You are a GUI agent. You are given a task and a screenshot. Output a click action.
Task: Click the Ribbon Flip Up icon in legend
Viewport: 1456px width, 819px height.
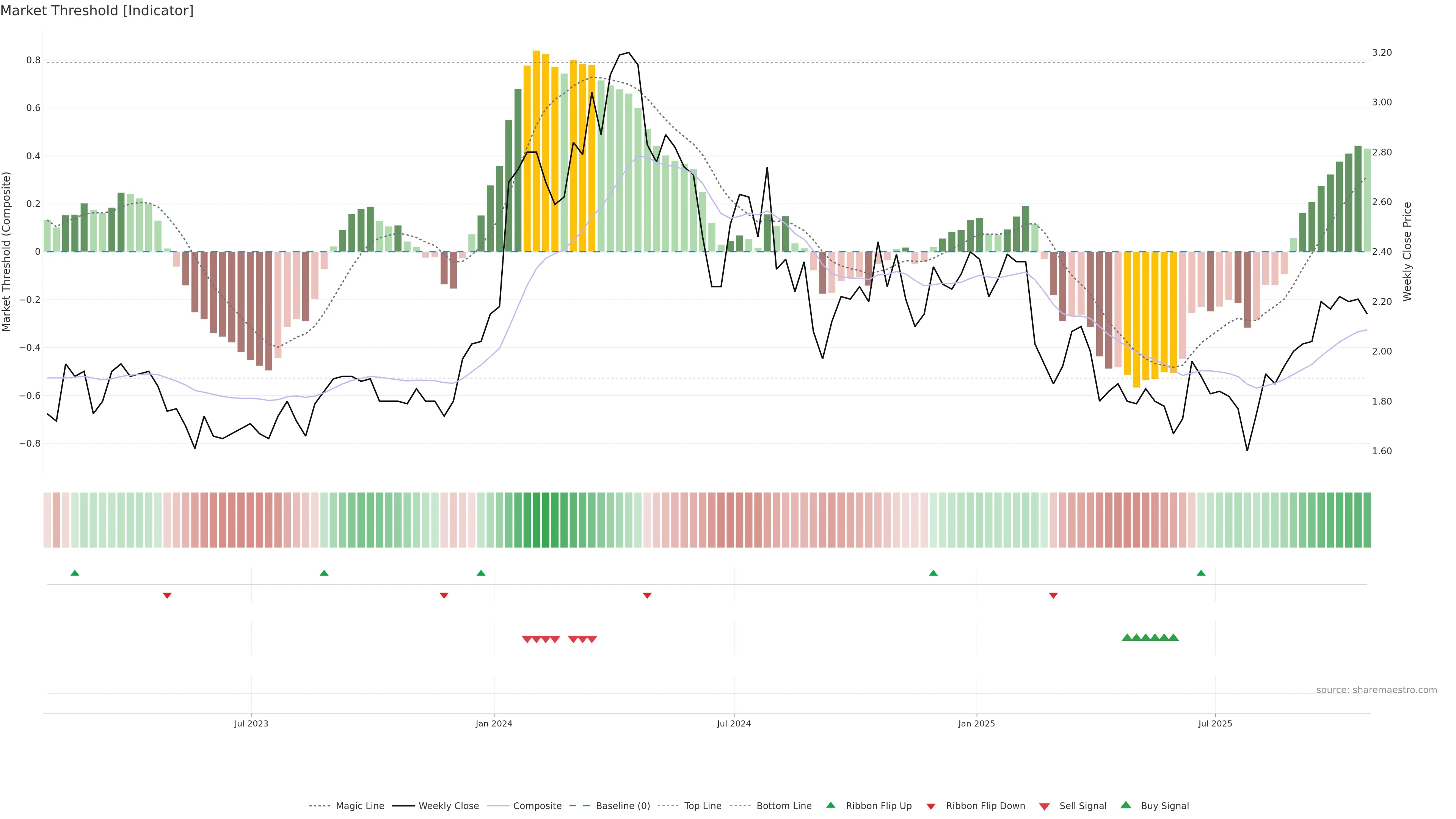(x=831, y=805)
